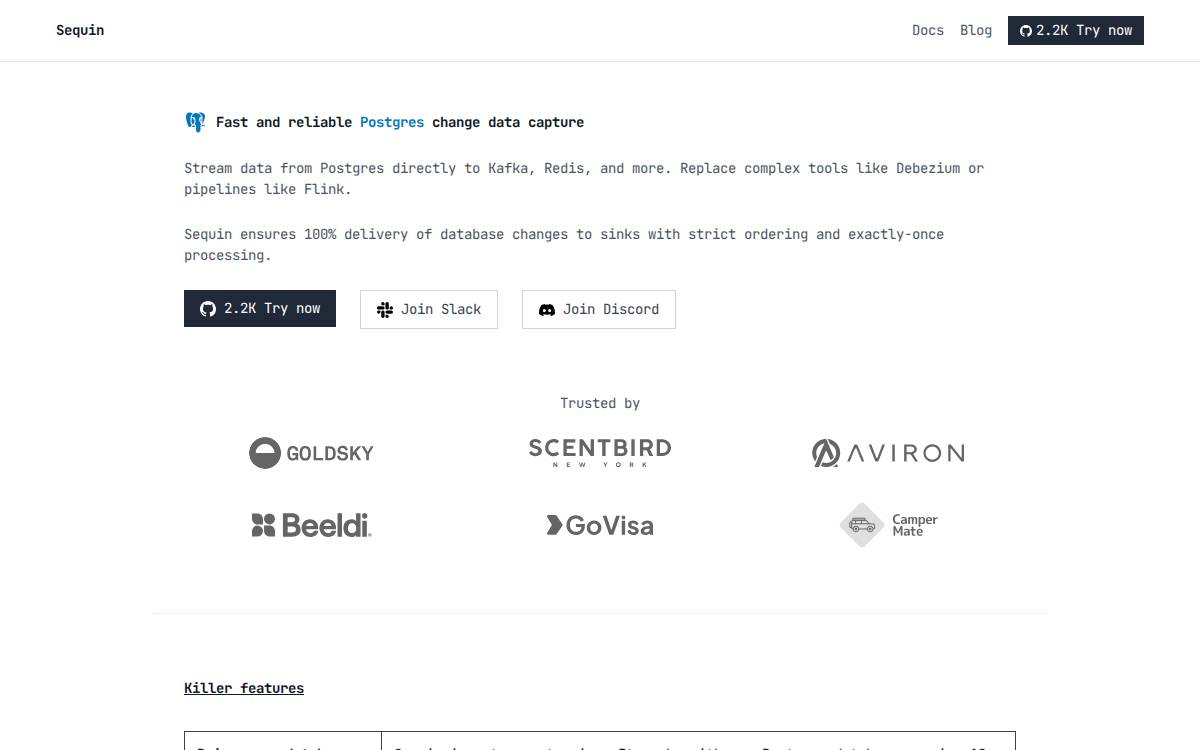Image resolution: width=1200 pixels, height=750 pixels.
Task: Click the Discord logo icon
Action: 547,310
